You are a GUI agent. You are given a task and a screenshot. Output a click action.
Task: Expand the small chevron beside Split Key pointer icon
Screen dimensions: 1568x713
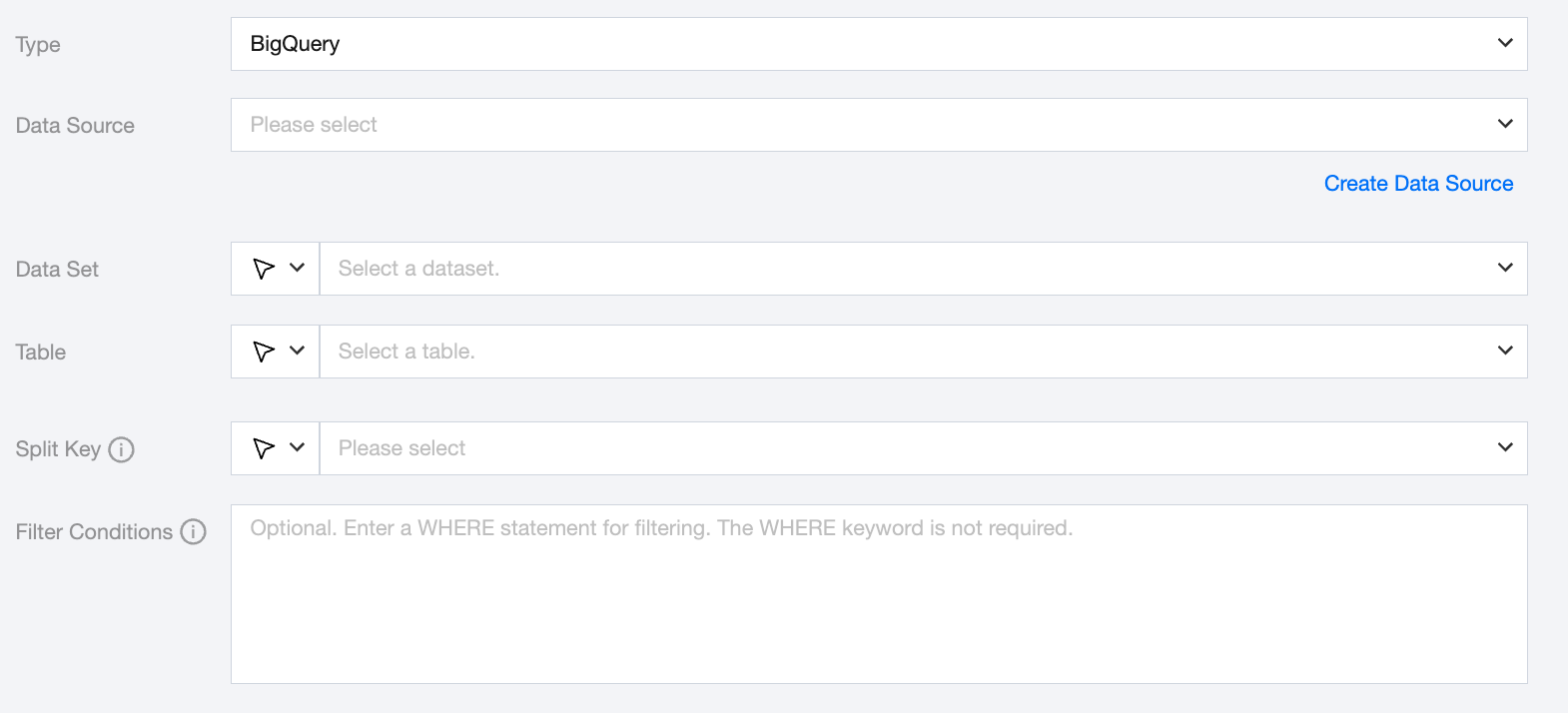click(x=297, y=447)
